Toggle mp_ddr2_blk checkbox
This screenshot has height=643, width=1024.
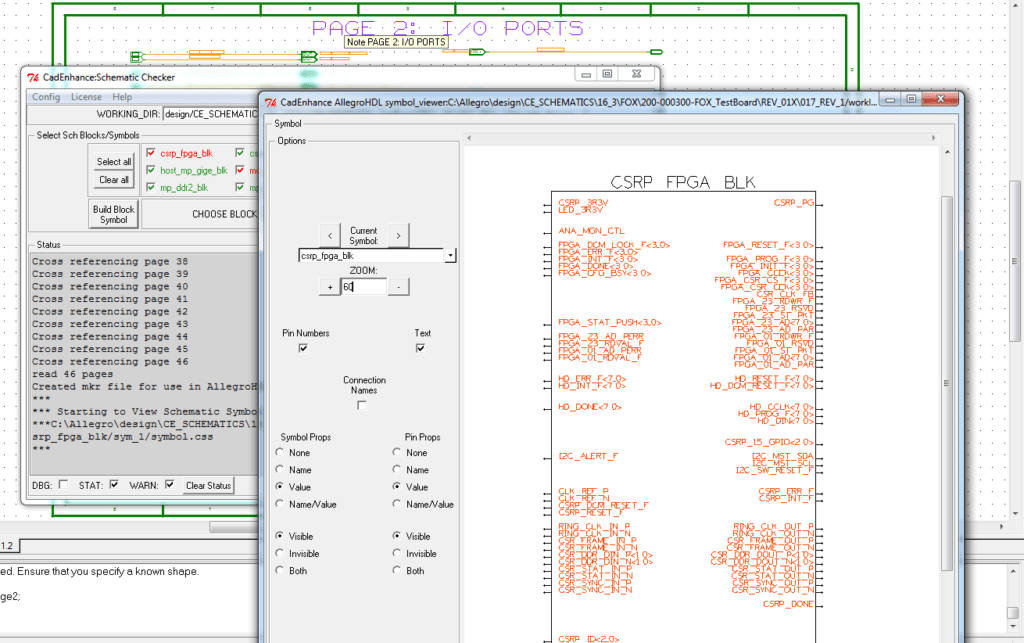(x=151, y=187)
